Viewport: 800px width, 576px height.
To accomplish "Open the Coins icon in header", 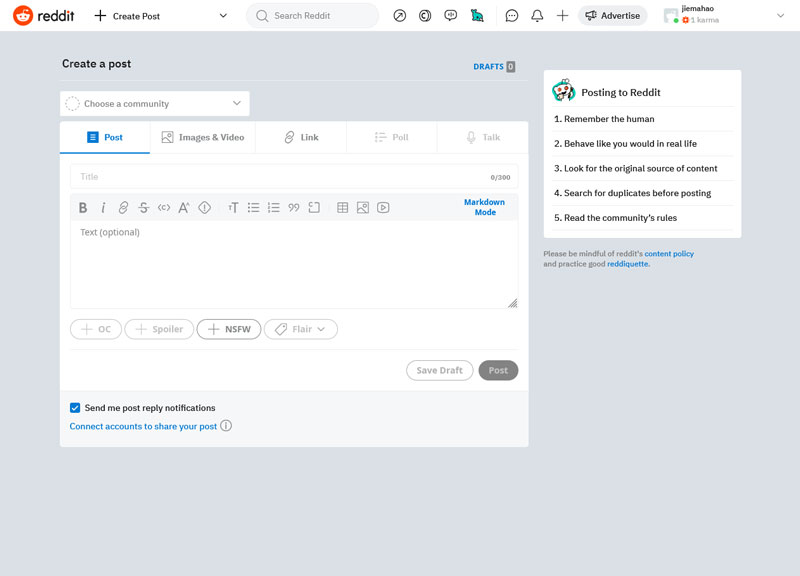I will pos(424,16).
